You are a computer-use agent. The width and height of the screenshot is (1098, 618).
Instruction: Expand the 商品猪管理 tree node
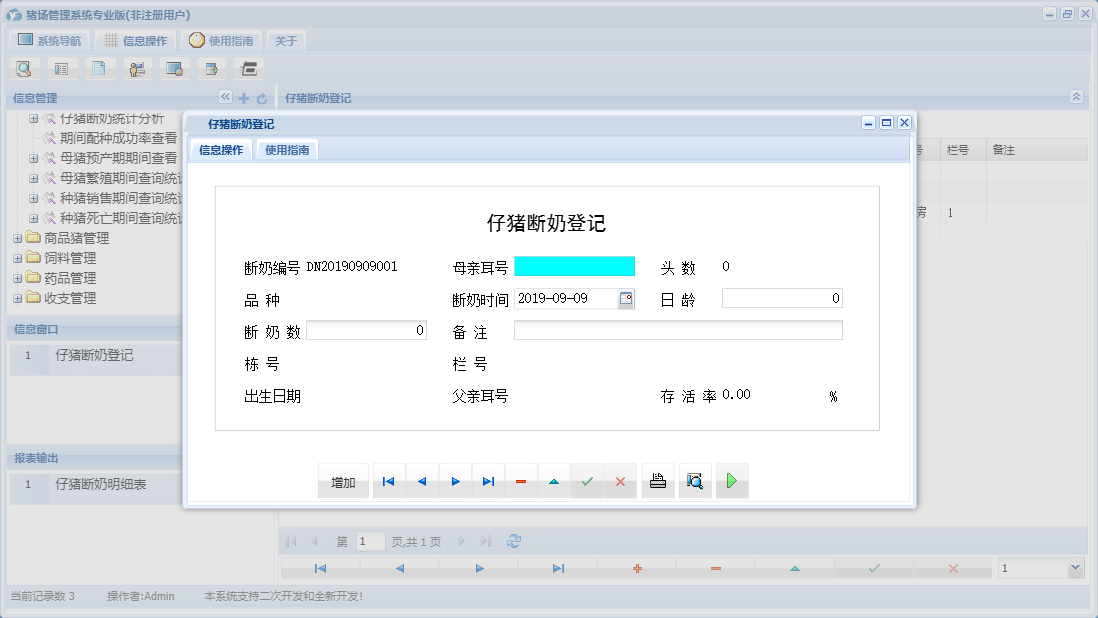point(18,238)
